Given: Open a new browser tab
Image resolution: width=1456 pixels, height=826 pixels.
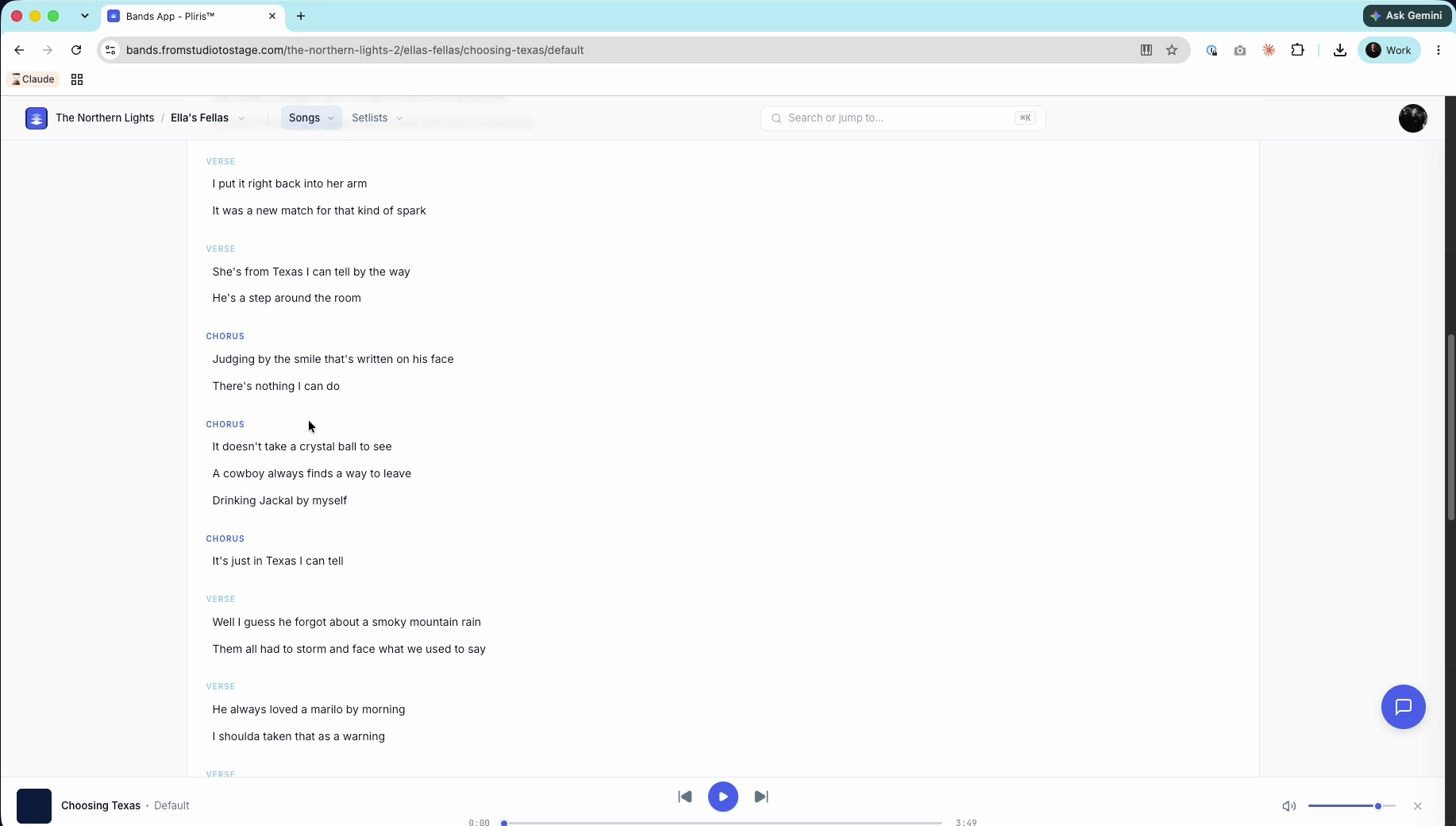Looking at the screenshot, I should 301,16.
